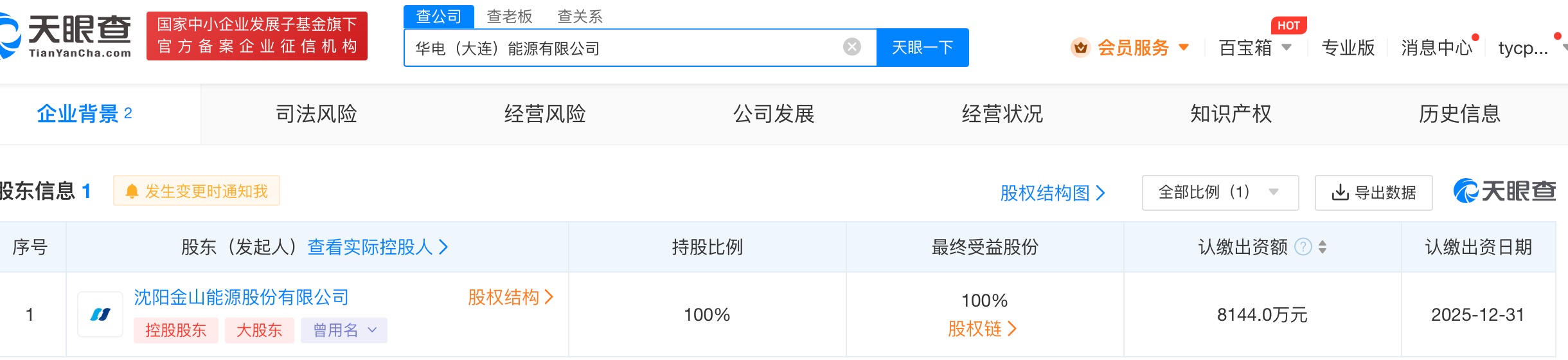Click the 导出数据 button
The width and height of the screenshot is (1568, 360).
[1374, 193]
